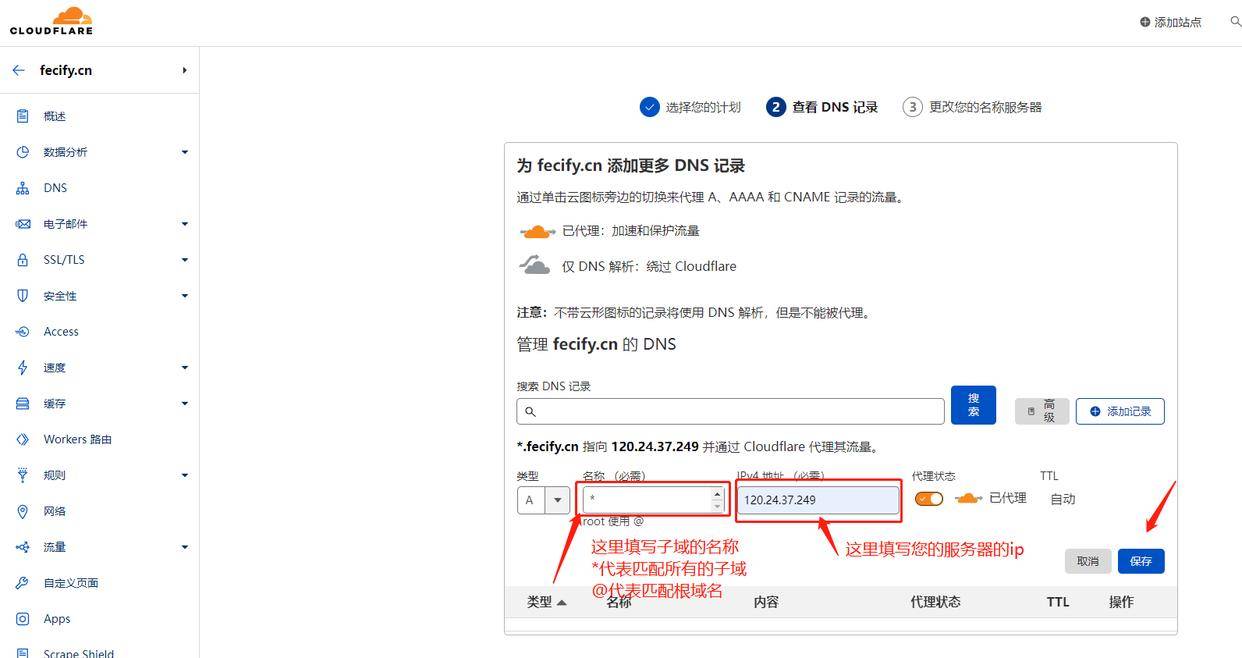This screenshot has width=1242, height=658.
Task: Click the 更改您的名称服务器 step label
Action: tap(985, 107)
